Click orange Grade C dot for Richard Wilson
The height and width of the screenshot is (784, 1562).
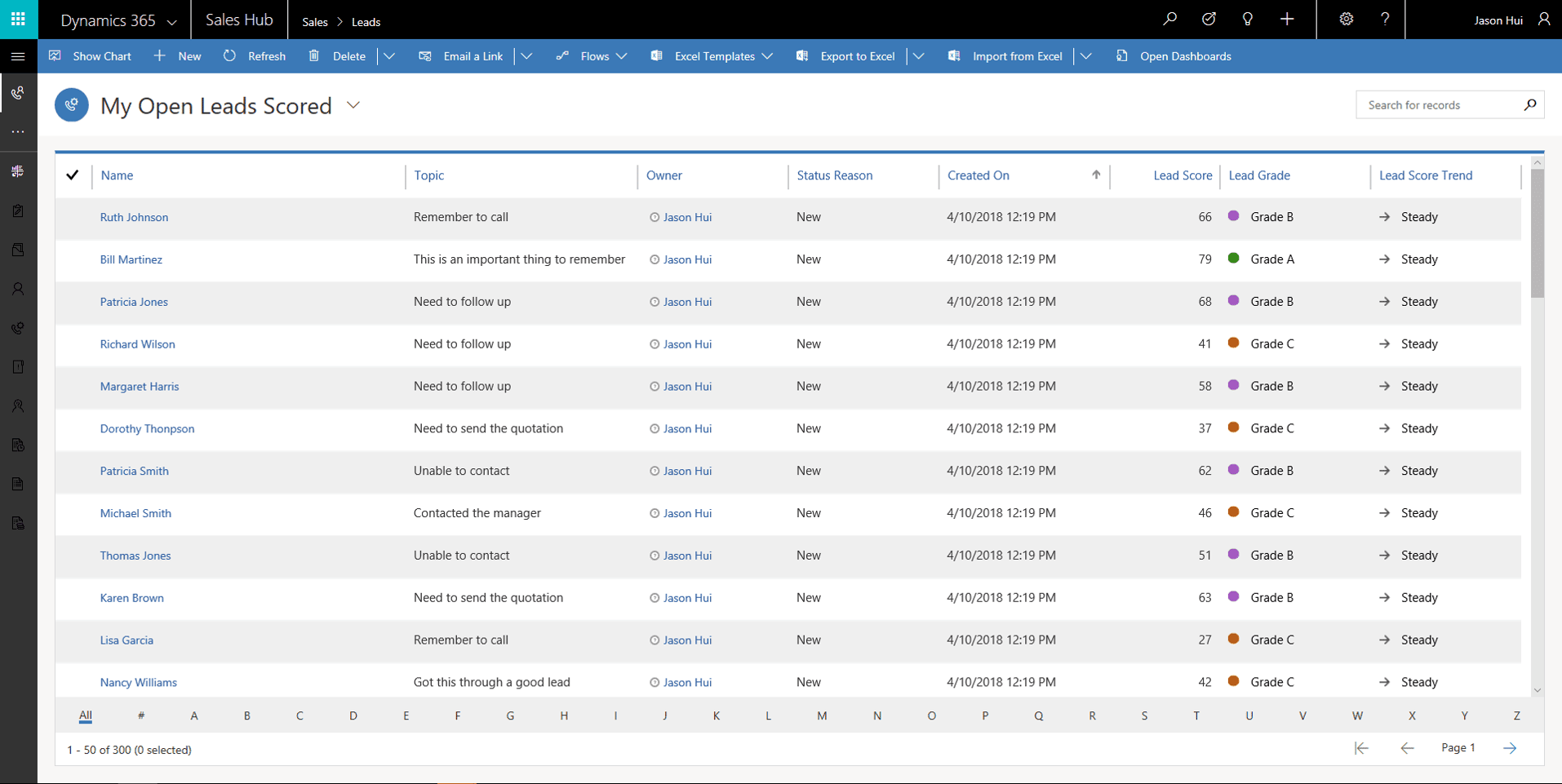[1233, 343]
